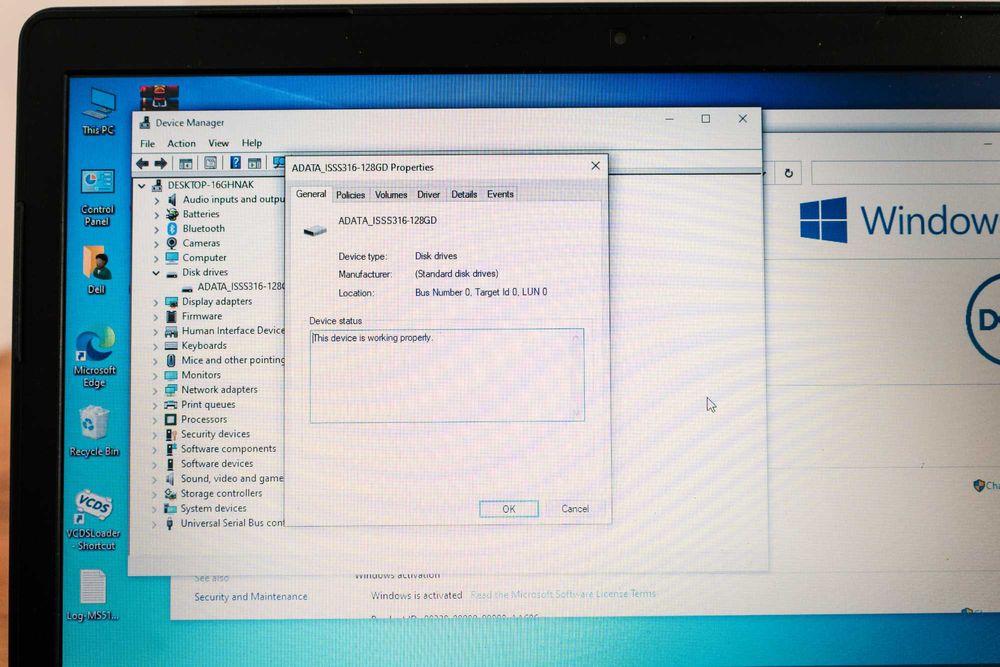The width and height of the screenshot is (1000, 667).
Task: Click the refresh button in the System window
Action: coord(789,173)
